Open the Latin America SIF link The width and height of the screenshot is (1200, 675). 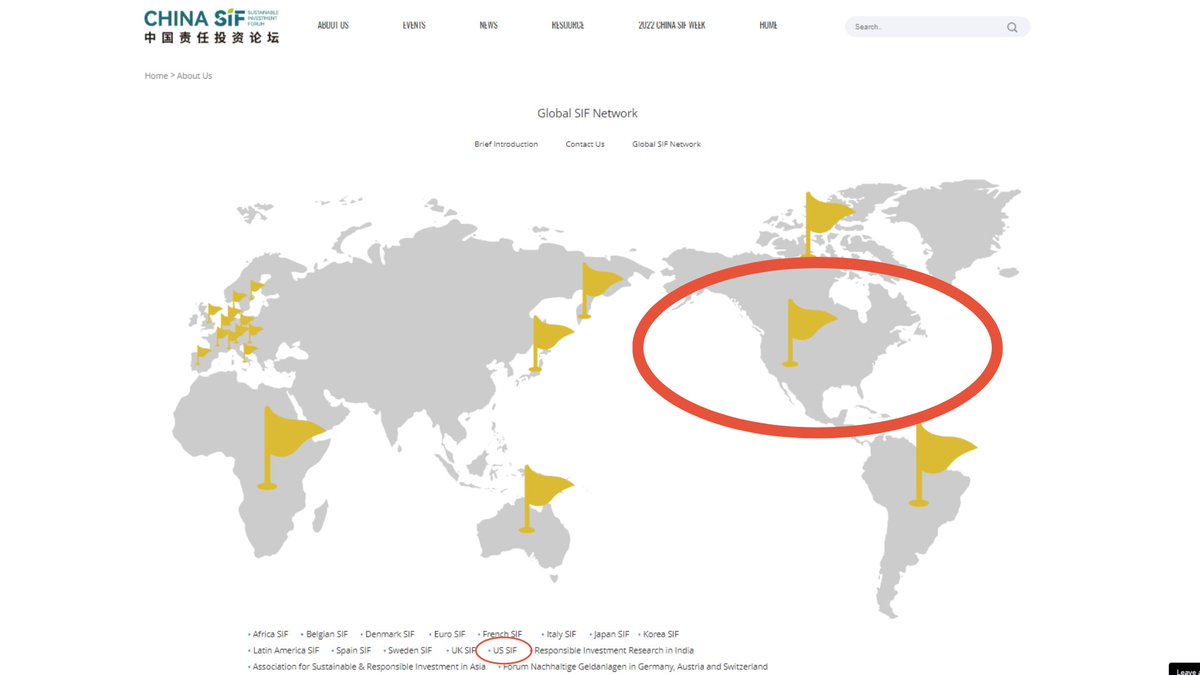286,650
